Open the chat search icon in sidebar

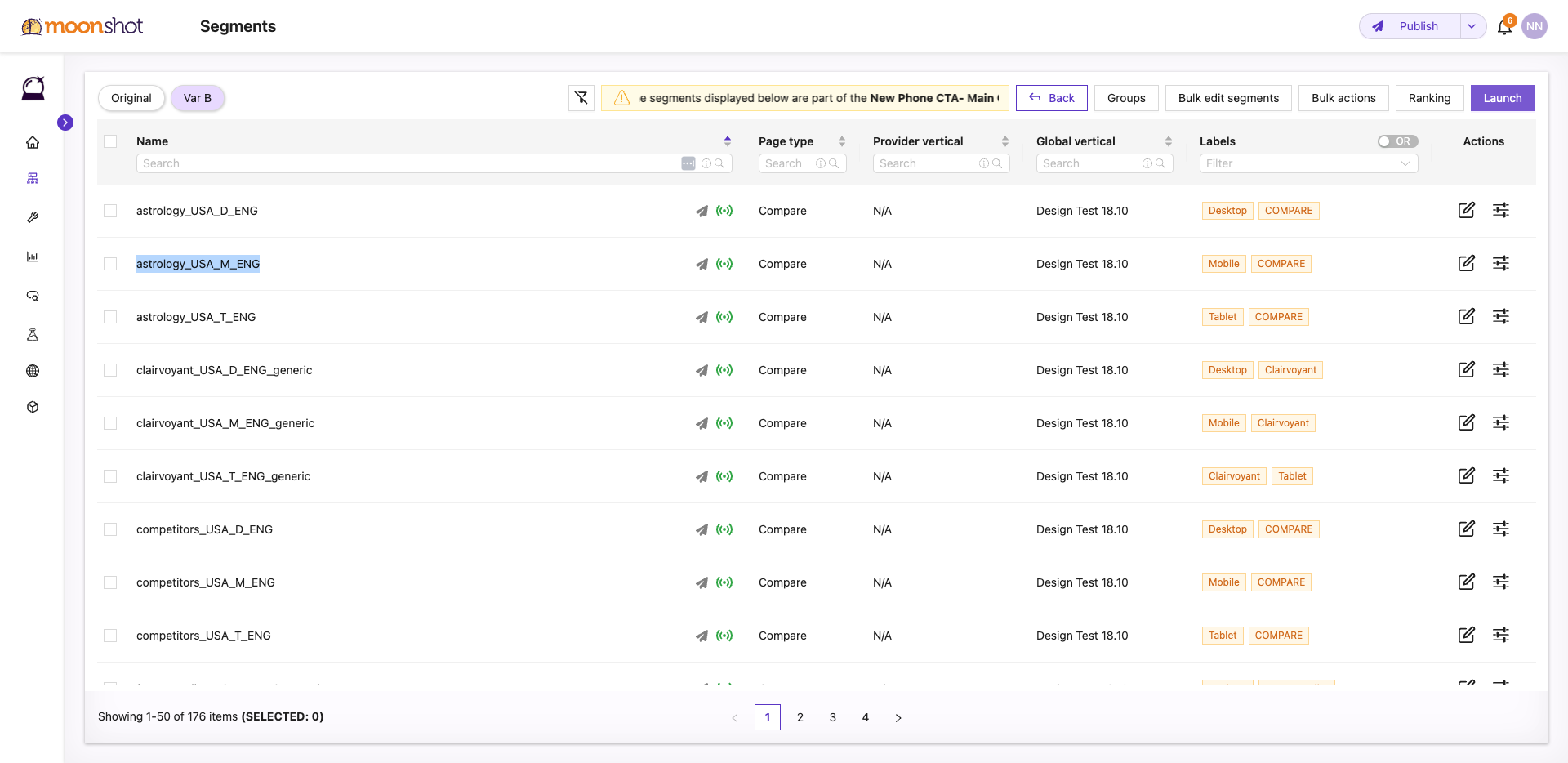[x=33, y=296]
